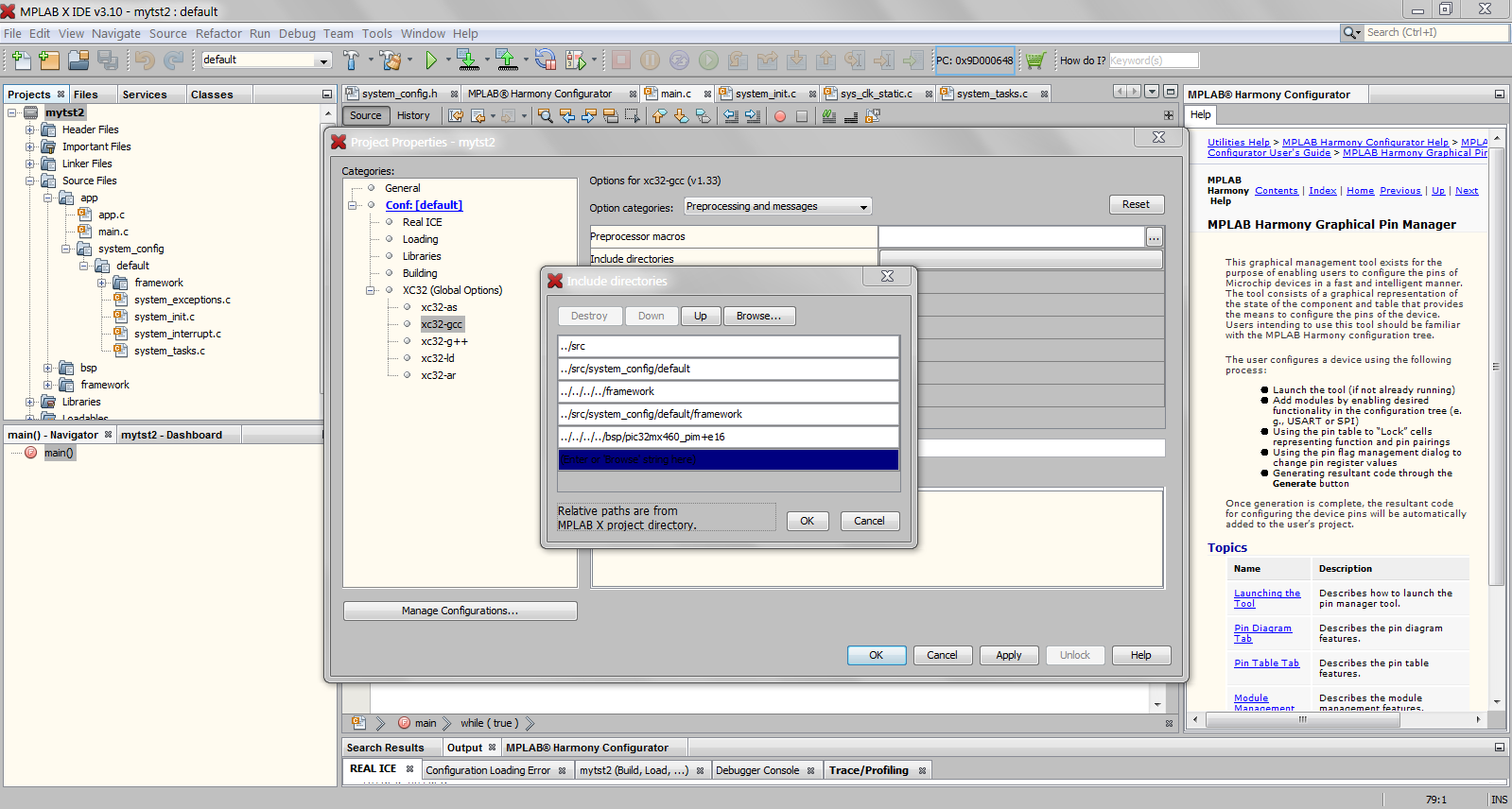Click Find Previous Occurrence editor icon

tap(567, 115)
